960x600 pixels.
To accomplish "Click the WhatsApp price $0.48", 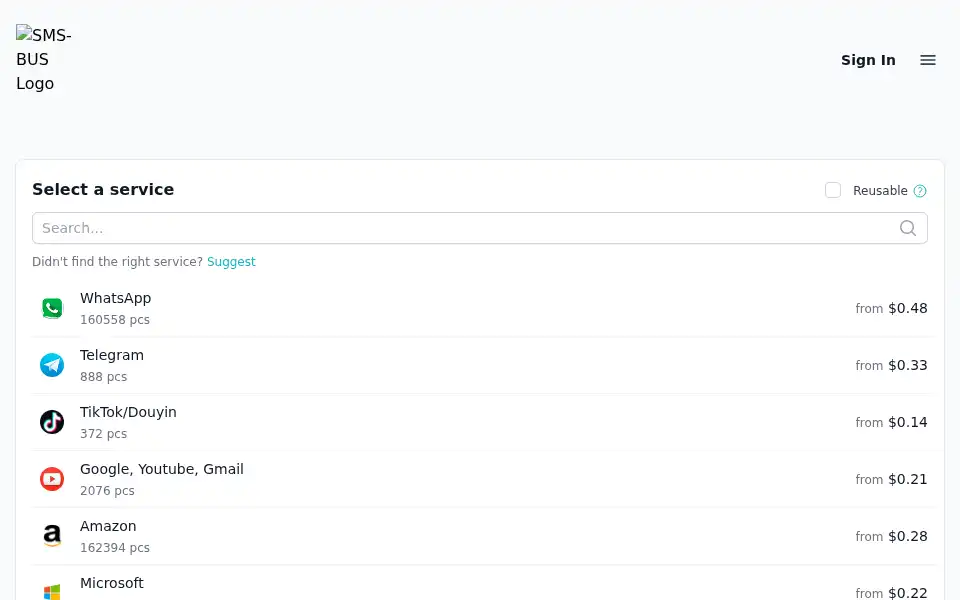I will click(907, 308).
